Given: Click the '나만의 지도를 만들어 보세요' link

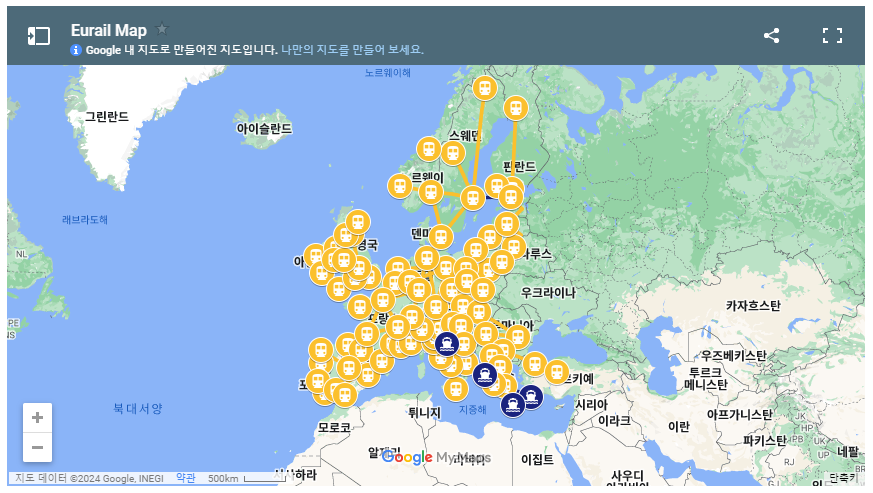Looking at the screenshot, I should pyautogui.click(x=352, y=50).
